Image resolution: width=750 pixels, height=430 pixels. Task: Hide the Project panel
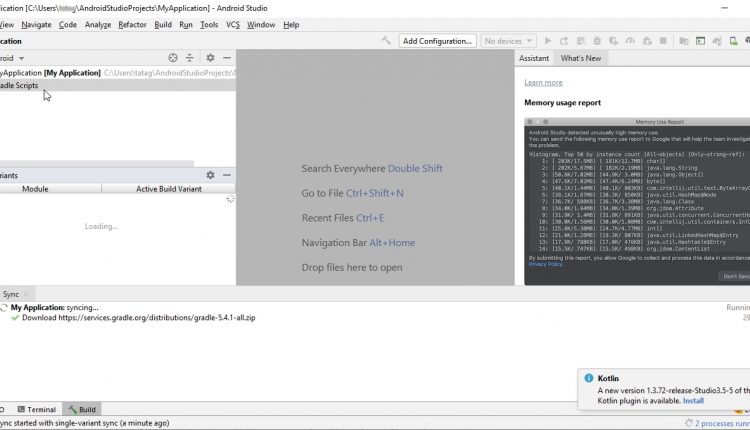[227, 58]
